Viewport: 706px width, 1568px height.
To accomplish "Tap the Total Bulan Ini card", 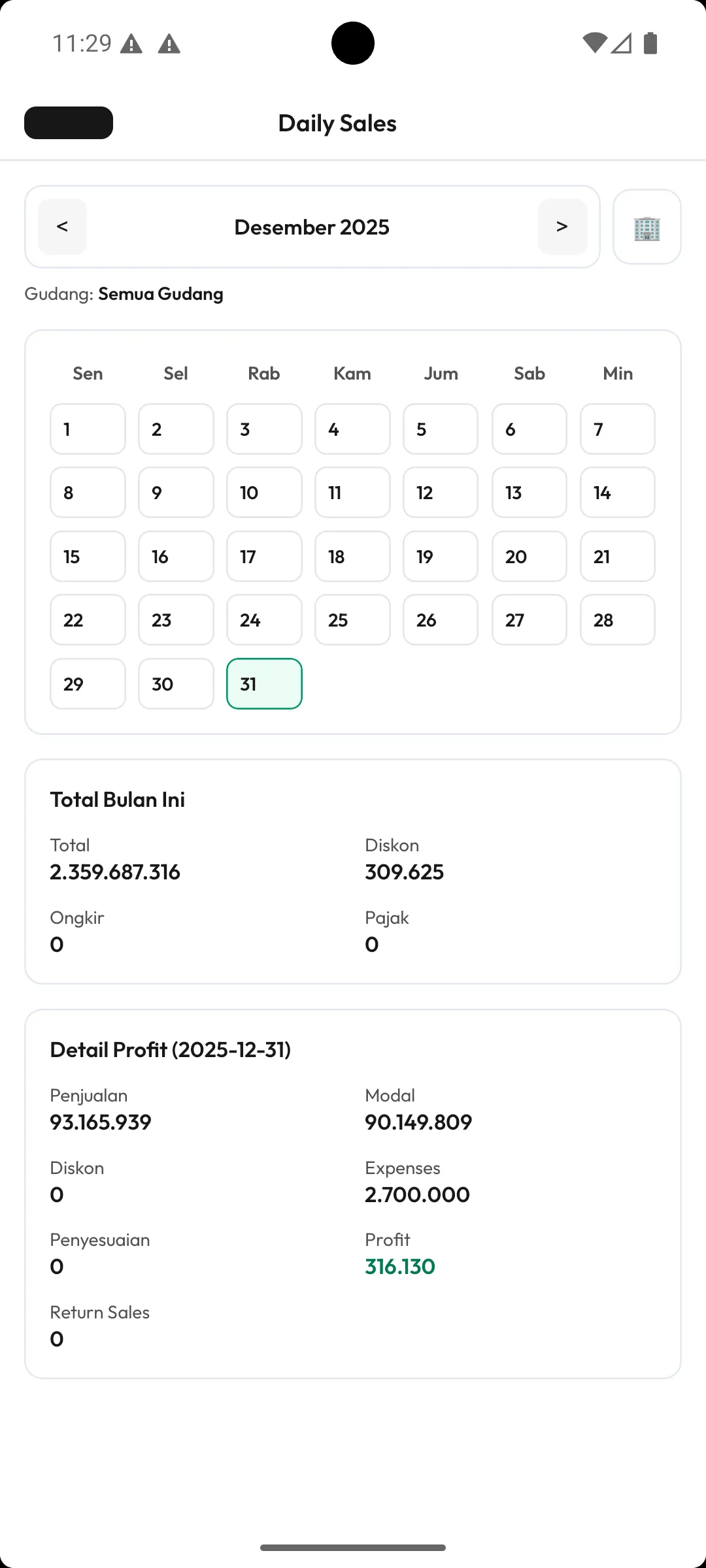I will pyautogui.click(x=353, y=871).
